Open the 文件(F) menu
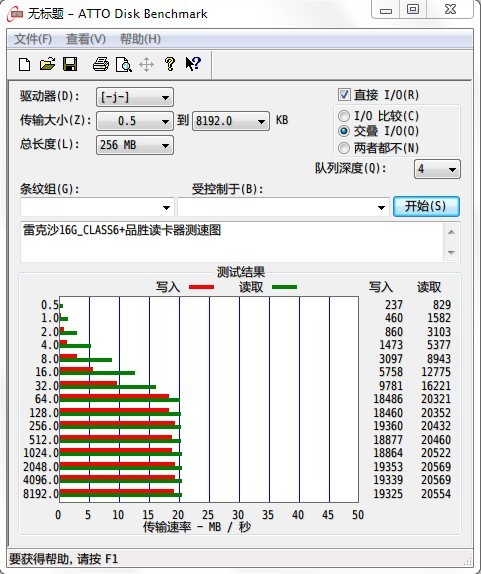 click(x=33, y=39)
